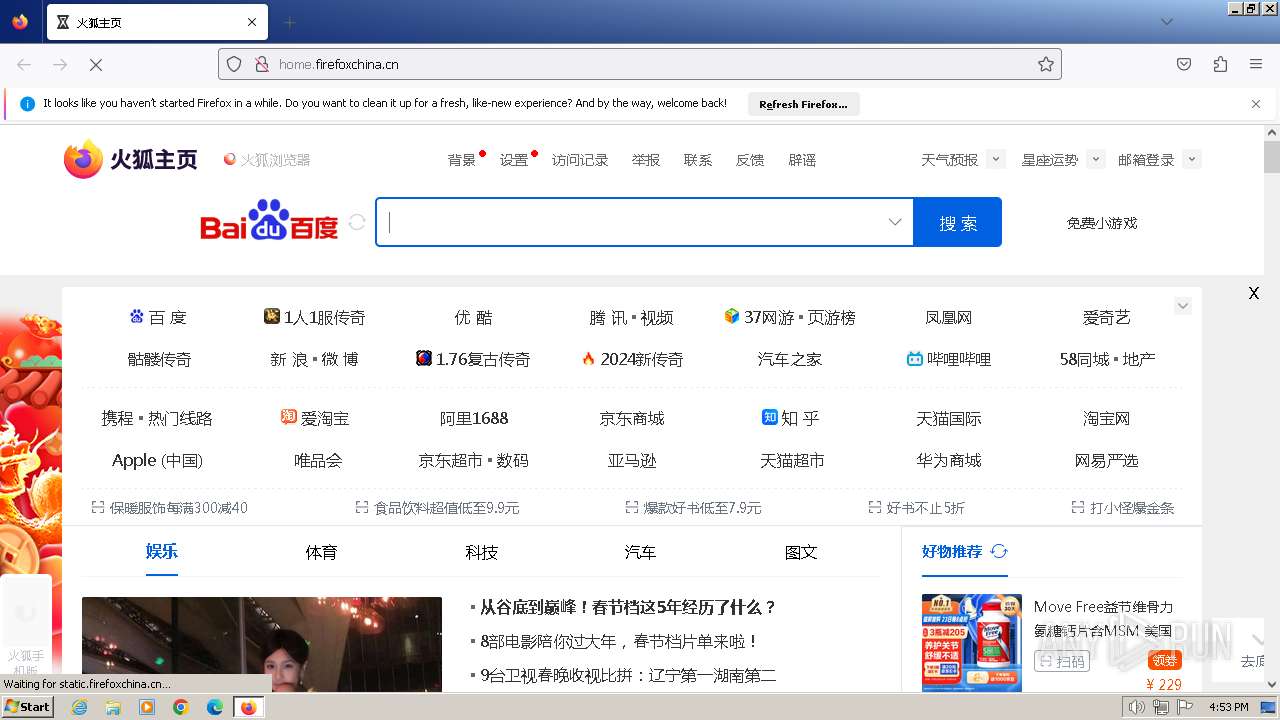Read 8部电影陪你过大年 headline
The width and height of the screenshot is (1280, 720).
tap(619, 641)
